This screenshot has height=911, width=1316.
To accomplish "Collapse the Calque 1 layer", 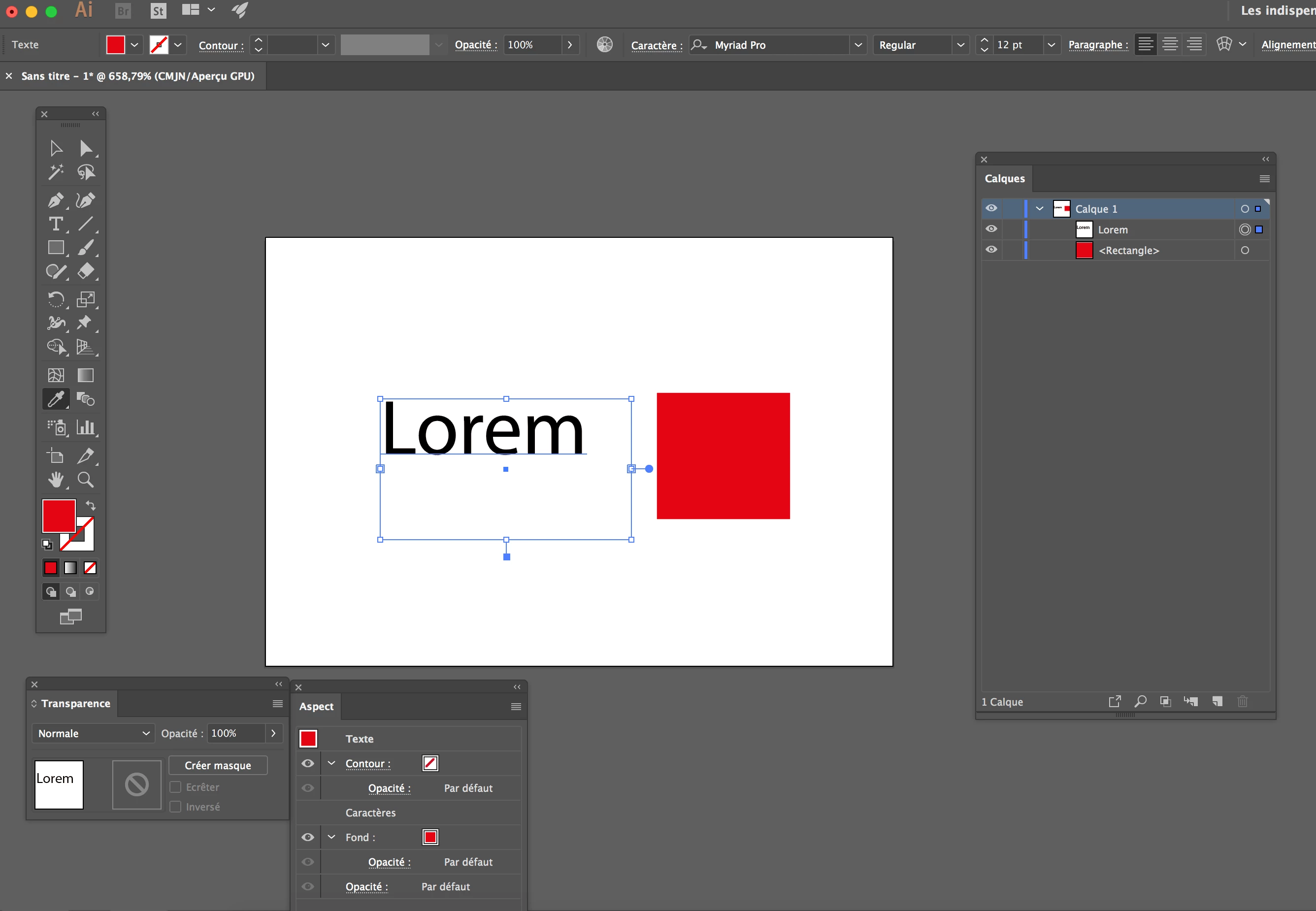I will pos(1040,209).
